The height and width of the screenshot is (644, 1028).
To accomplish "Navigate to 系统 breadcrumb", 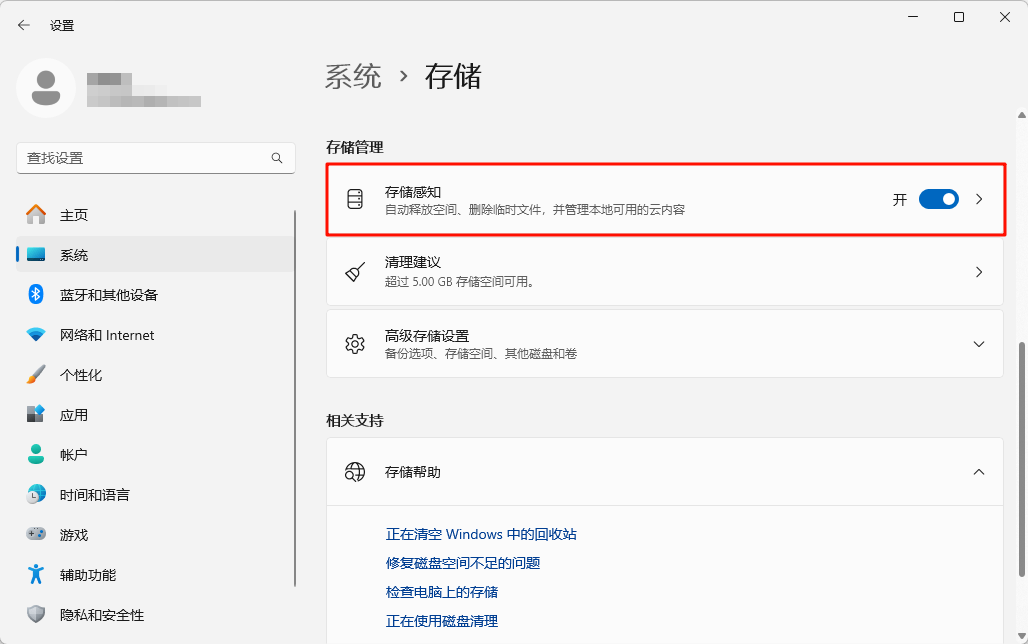I will [353, 77].
